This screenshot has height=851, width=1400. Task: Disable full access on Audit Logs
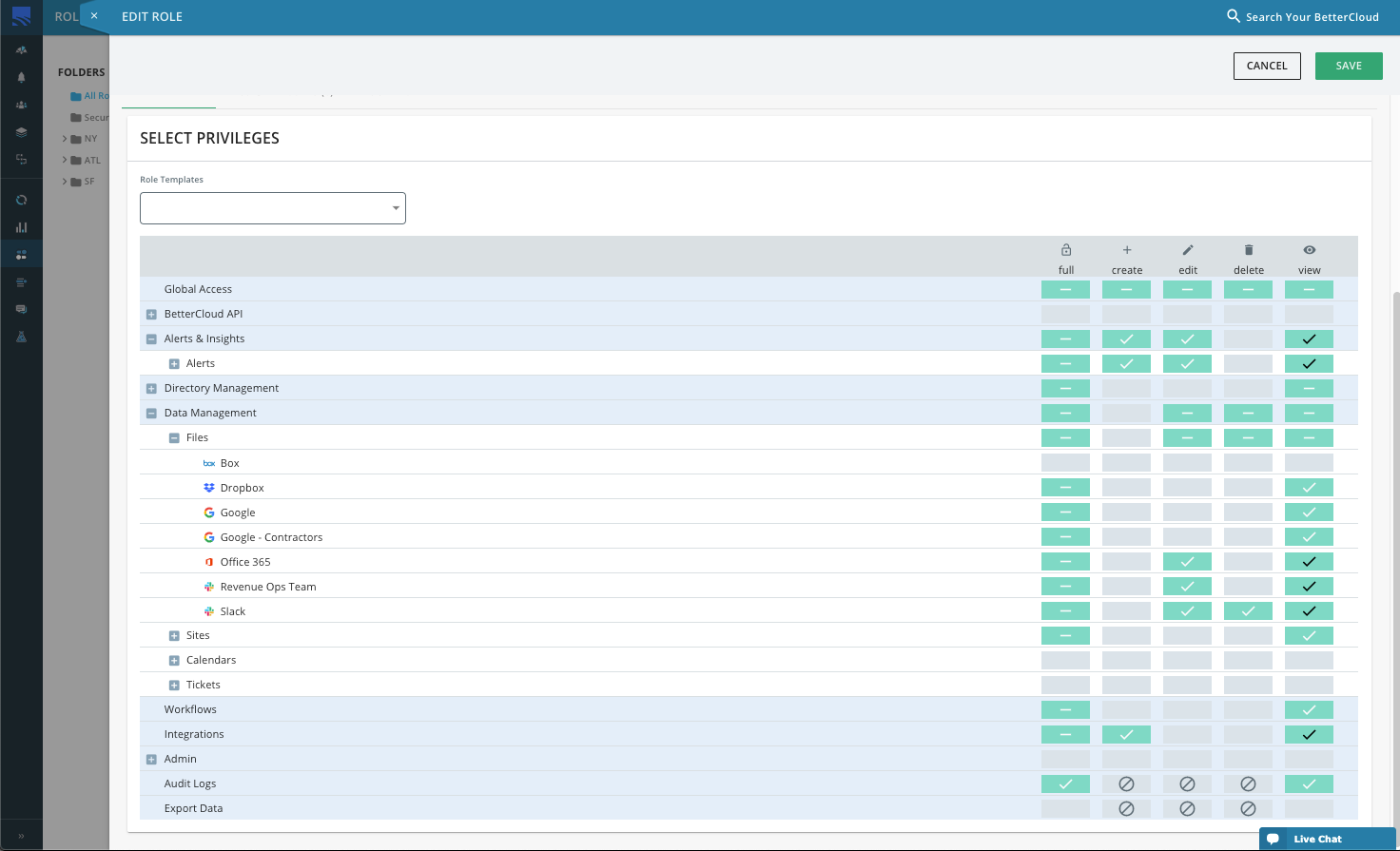tap(1065, 783)
